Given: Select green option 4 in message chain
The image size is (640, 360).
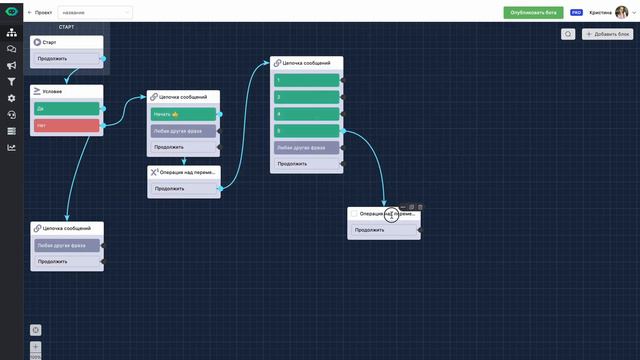Looking at the screenshot, I should coord(307,114).
